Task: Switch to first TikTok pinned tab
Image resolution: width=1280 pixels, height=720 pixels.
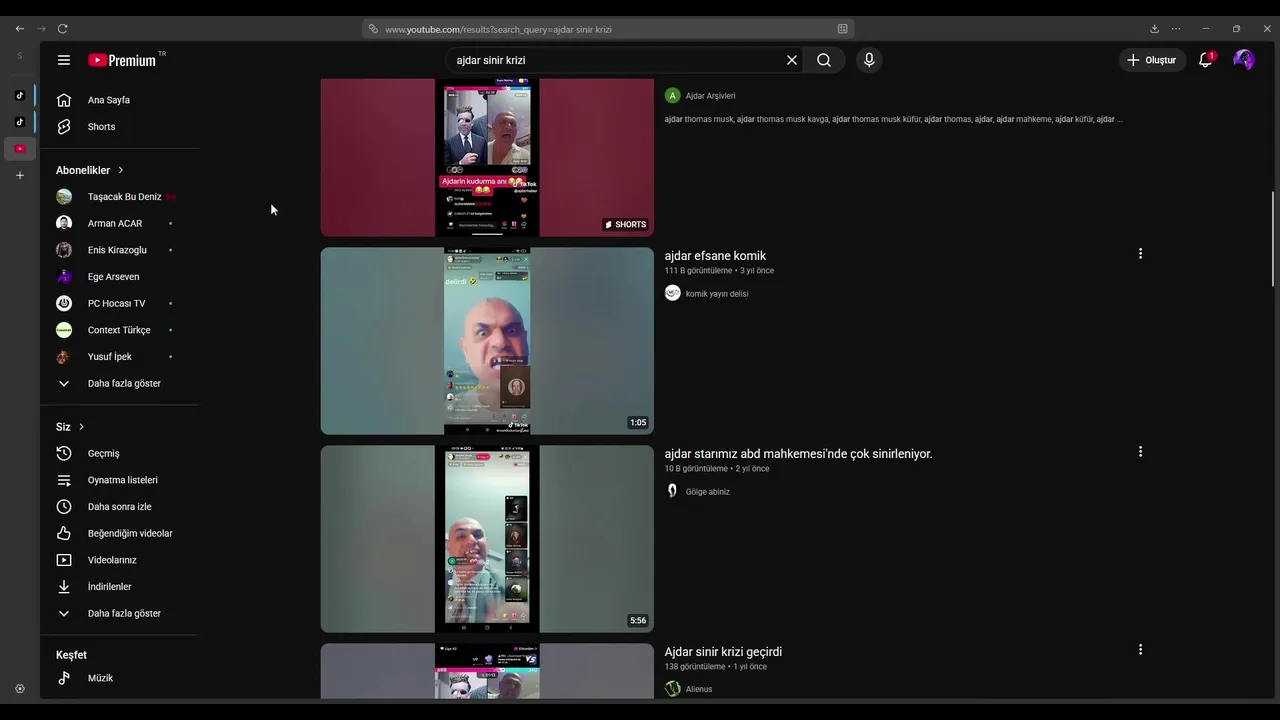Action: [20, 96]
